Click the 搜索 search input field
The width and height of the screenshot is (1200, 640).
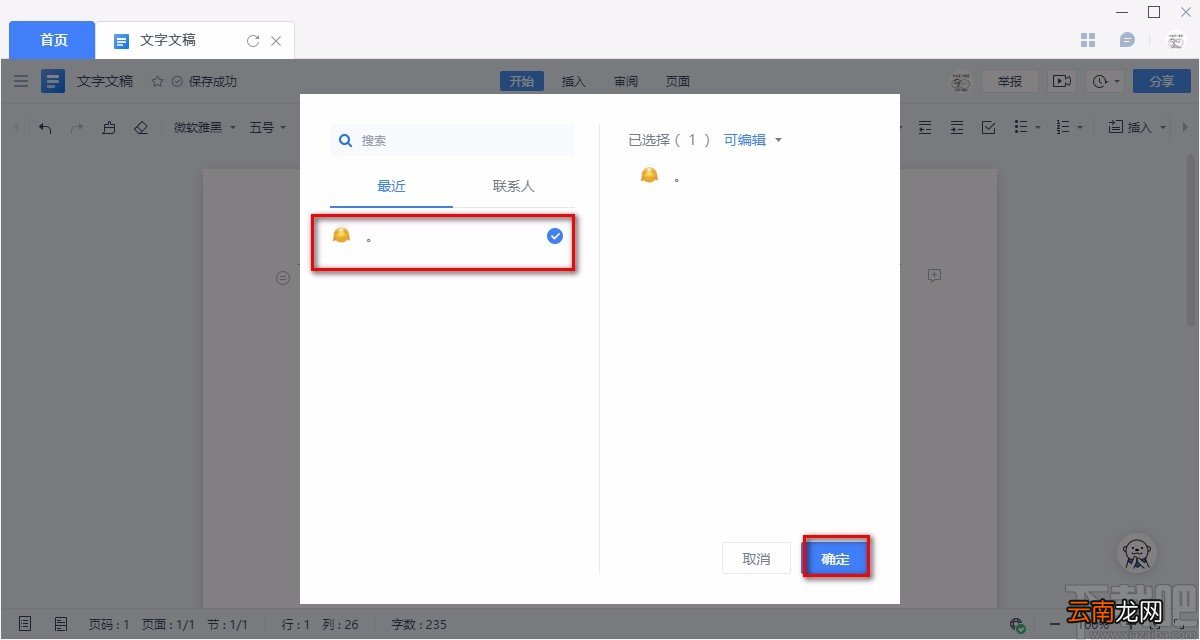452,140
